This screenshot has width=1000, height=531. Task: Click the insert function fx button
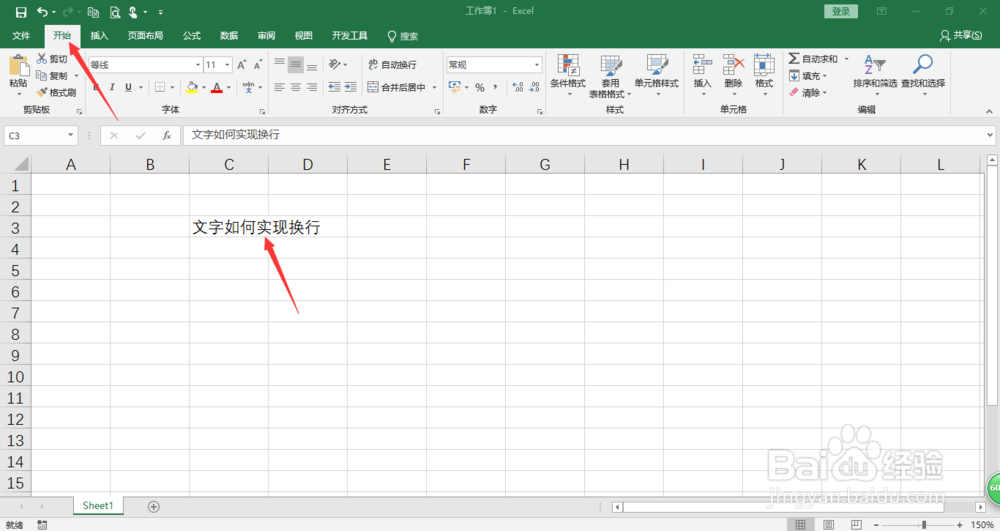(x=166, y=135)
